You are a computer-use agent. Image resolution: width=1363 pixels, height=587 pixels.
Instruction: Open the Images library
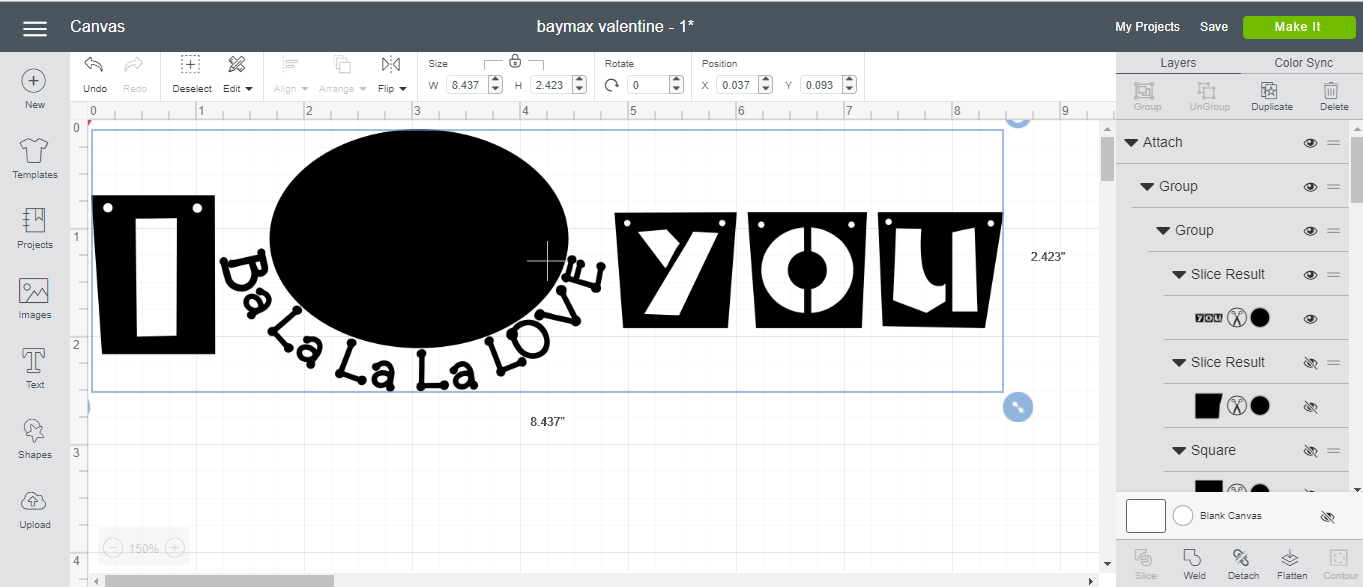34,299
